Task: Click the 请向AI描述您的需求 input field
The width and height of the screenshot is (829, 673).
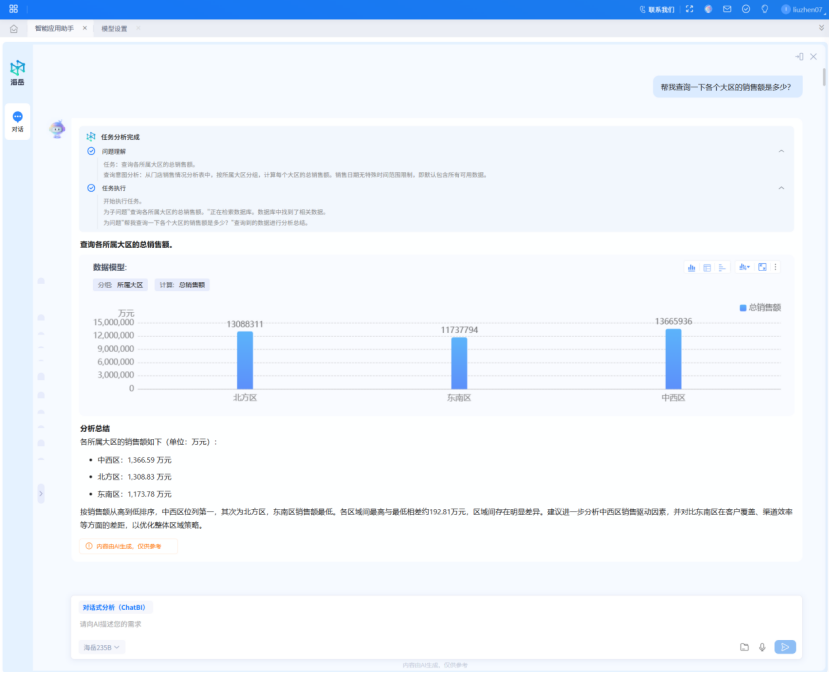Action: coord(400,624)
